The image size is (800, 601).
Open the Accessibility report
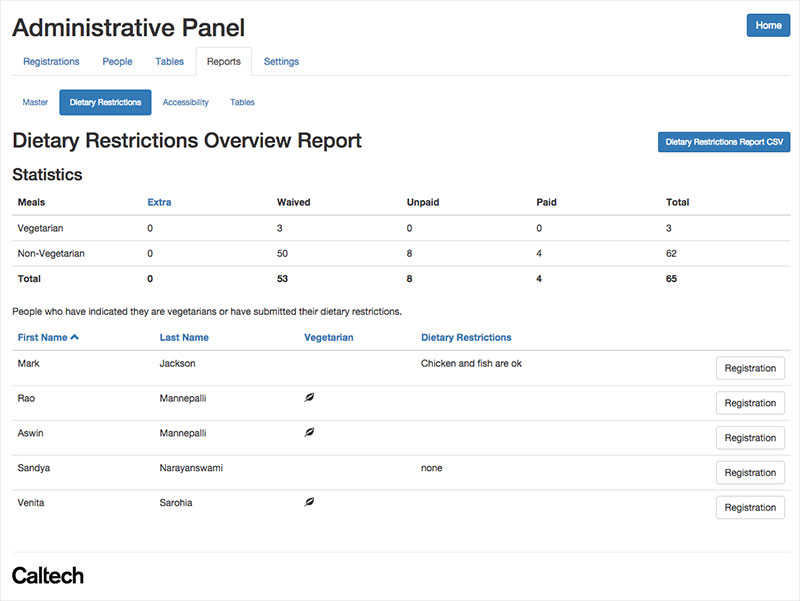186,103
